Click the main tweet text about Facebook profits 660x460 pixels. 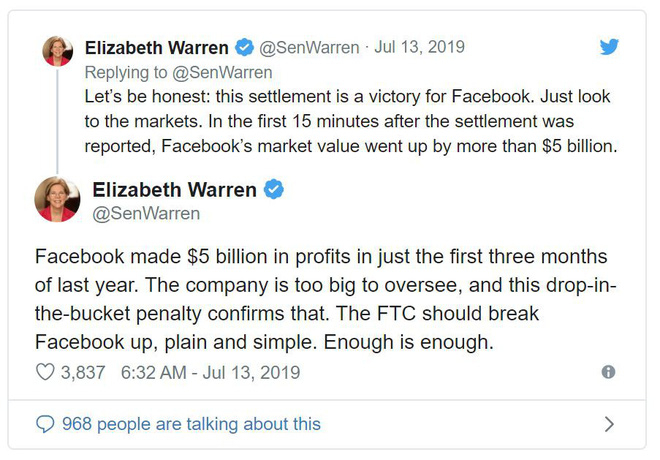click(320, 300)
